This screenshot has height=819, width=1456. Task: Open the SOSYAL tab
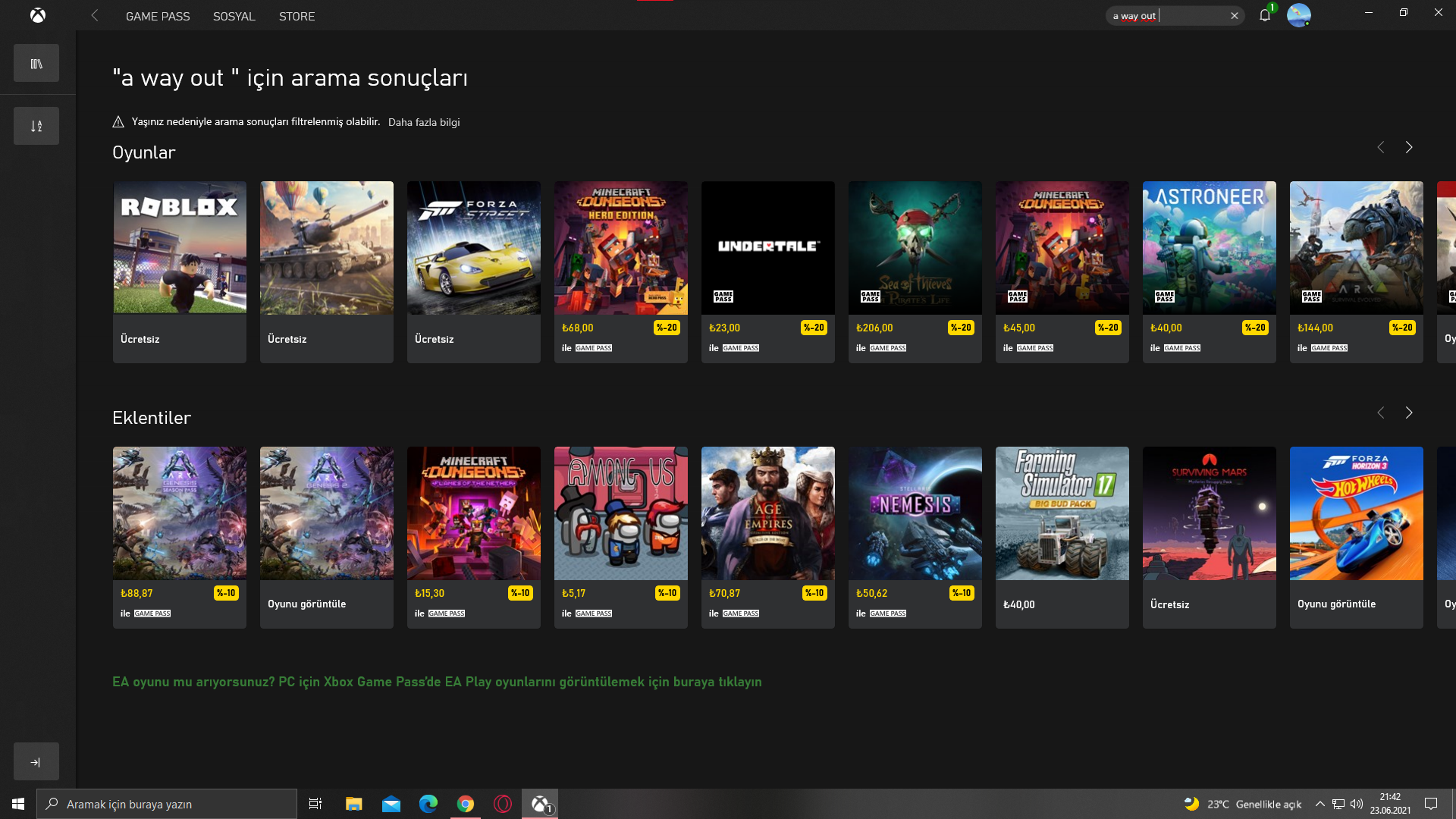[234, 16]
